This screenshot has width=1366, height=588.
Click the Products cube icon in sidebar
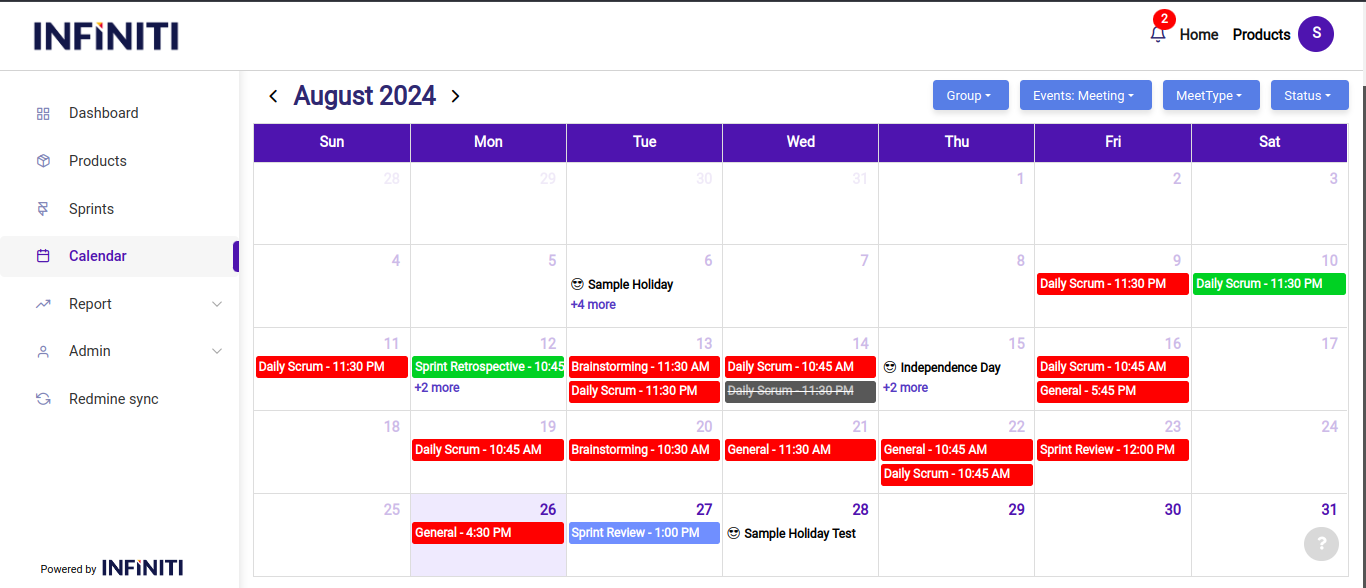tap(43, 161)
